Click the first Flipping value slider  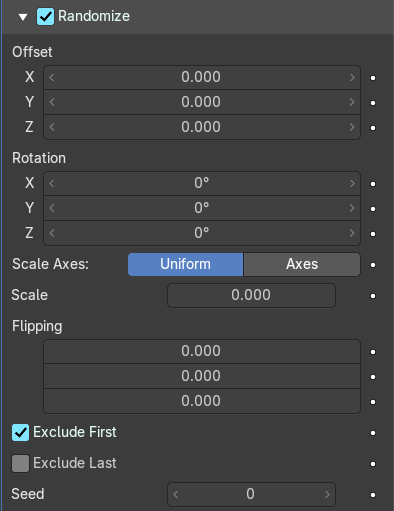coord(202,351)
